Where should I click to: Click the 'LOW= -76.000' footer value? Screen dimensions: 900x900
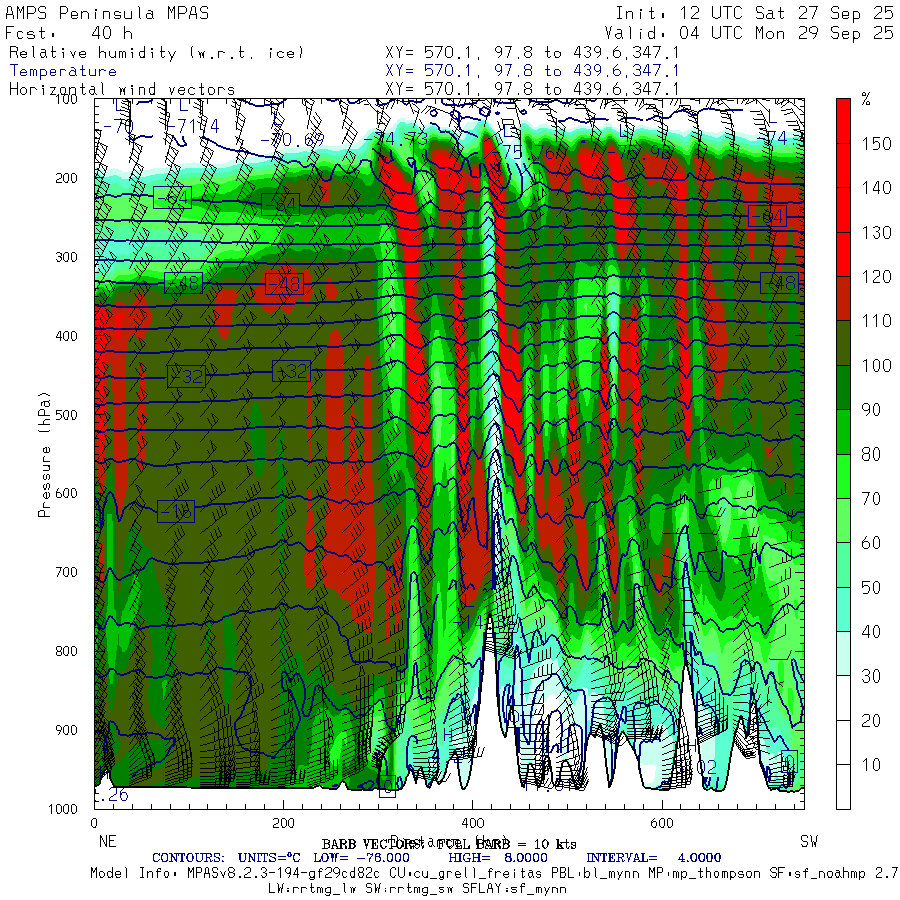click(x=362, y=858)
